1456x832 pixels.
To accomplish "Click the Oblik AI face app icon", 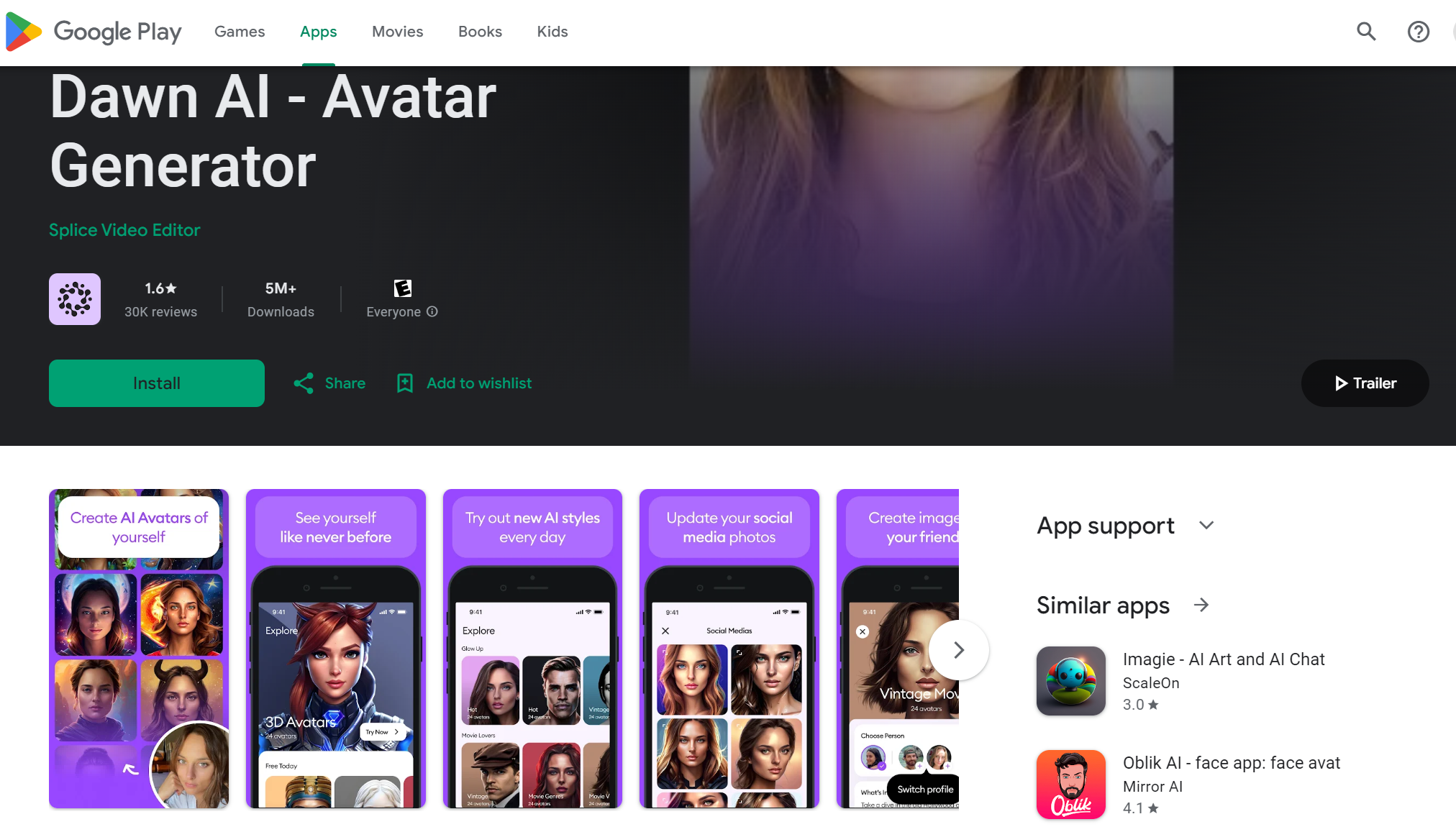I will [x=1072, y=784].
